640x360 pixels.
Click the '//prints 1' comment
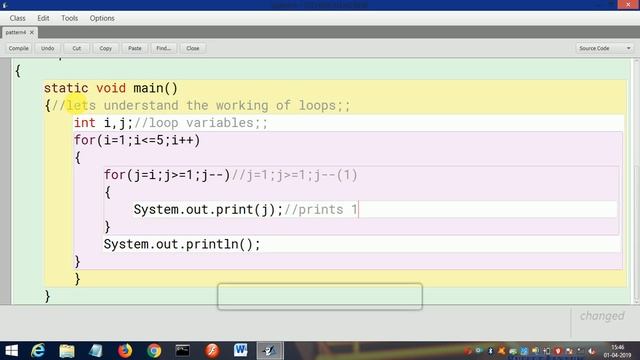coord(321,210)
